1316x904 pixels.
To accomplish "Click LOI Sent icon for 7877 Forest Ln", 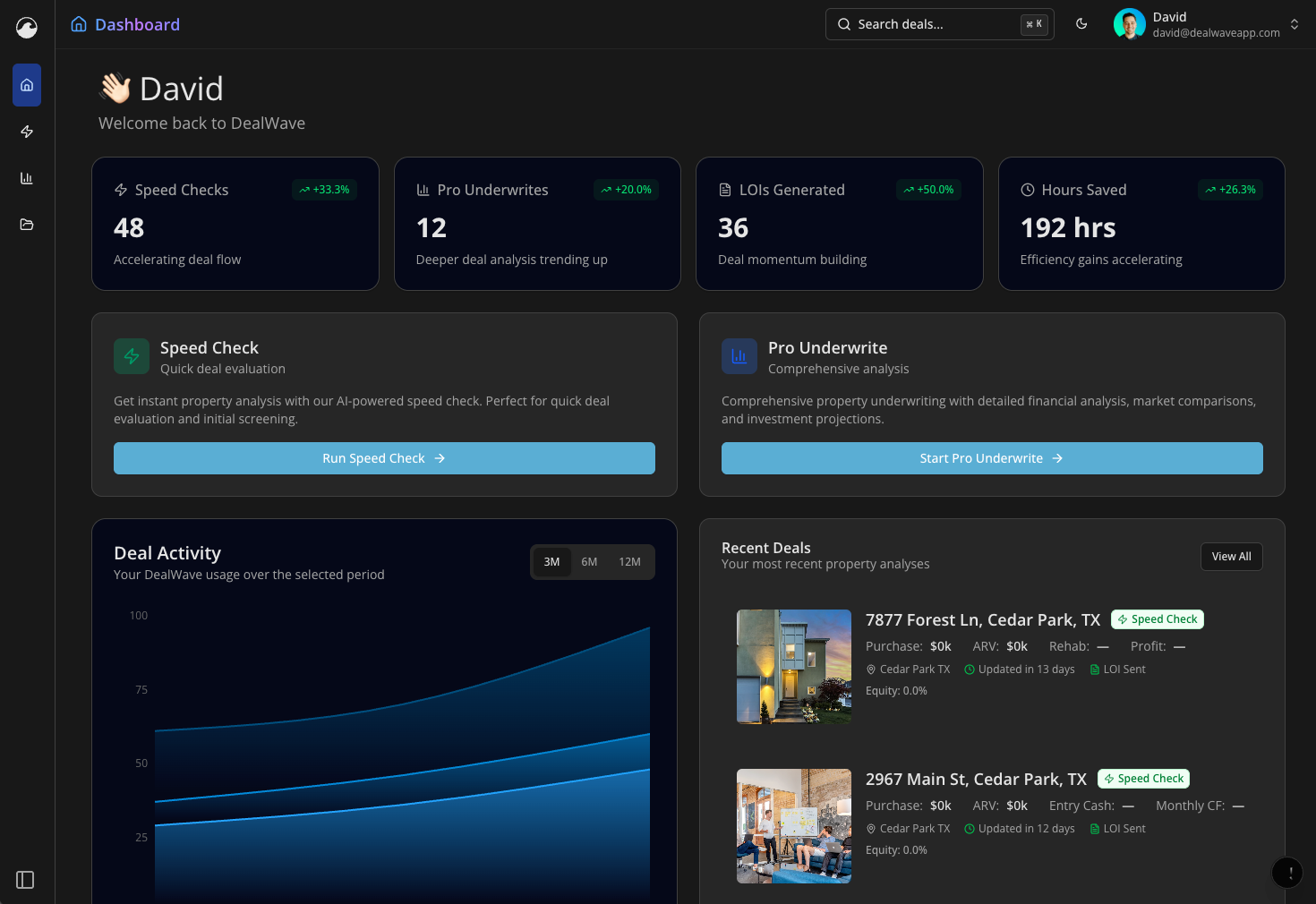I will 1095,669.
